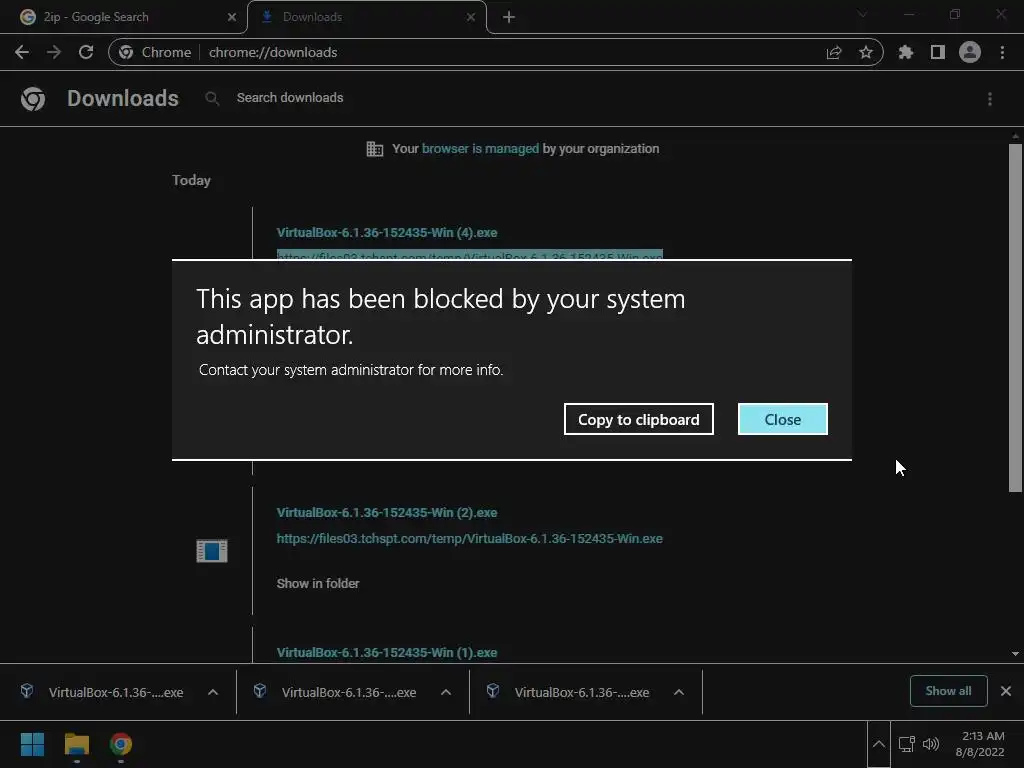Click the scrollbar down arrow
Image resolution: width=1024 pixels, height=768 pixels.
[1015, 654]
